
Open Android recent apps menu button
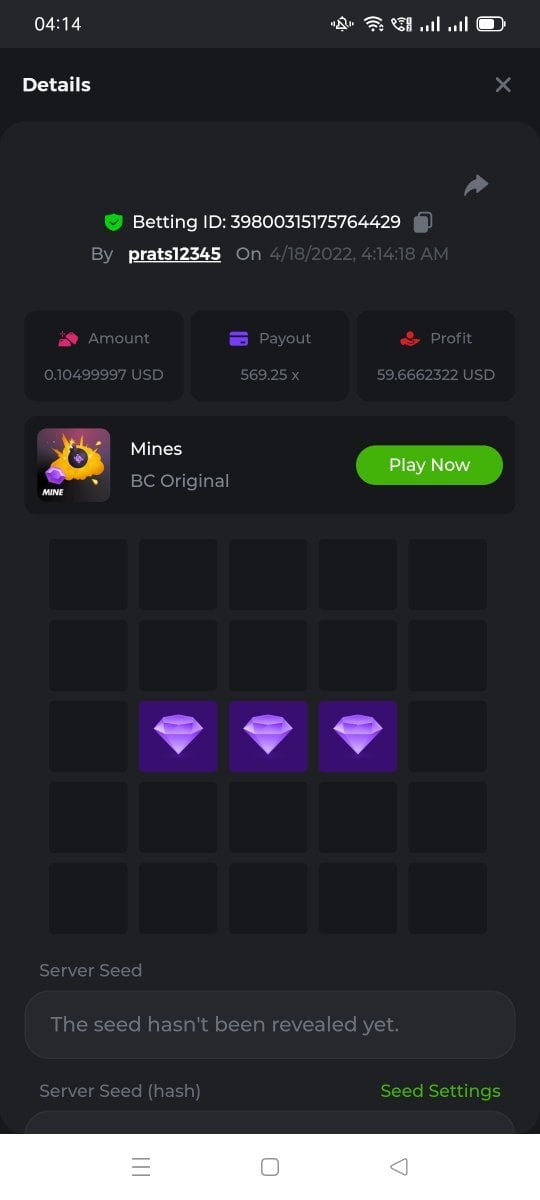[141, 1167]
